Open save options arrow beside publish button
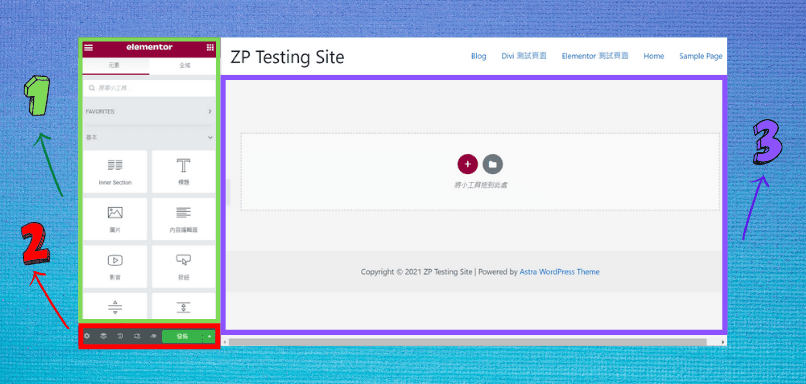The height and width of the screenshot is (384, 806). pyautogui.click(x=209, y=336)
